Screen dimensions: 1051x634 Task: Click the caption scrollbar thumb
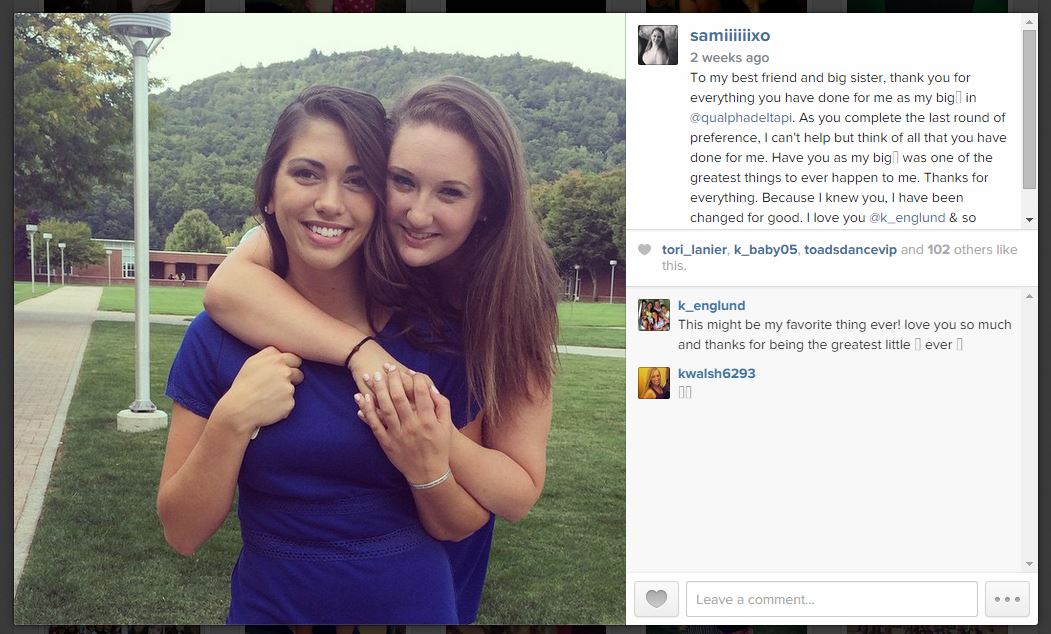point(1029,109)
